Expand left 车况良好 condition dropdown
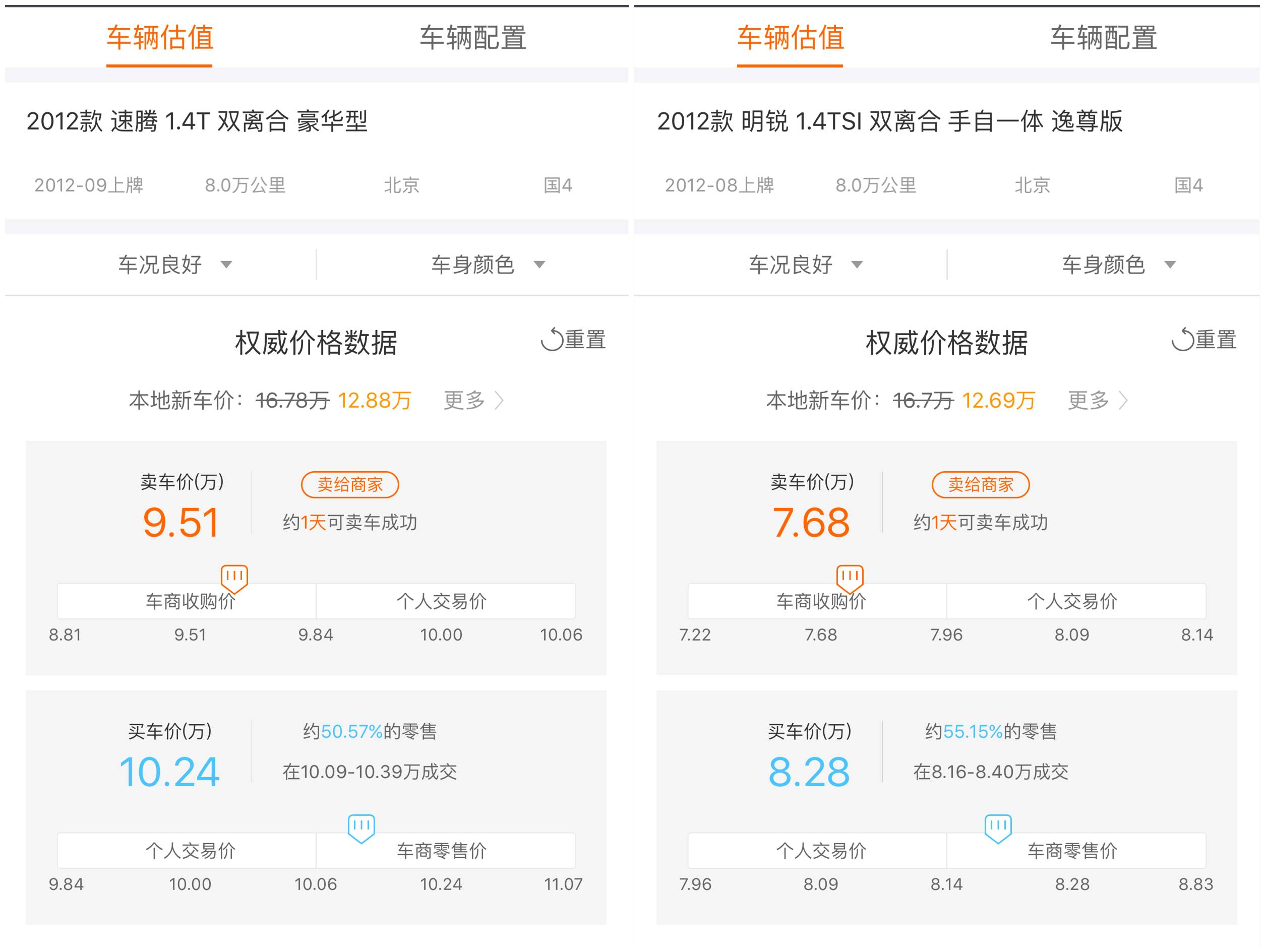 tap(174, 265)
